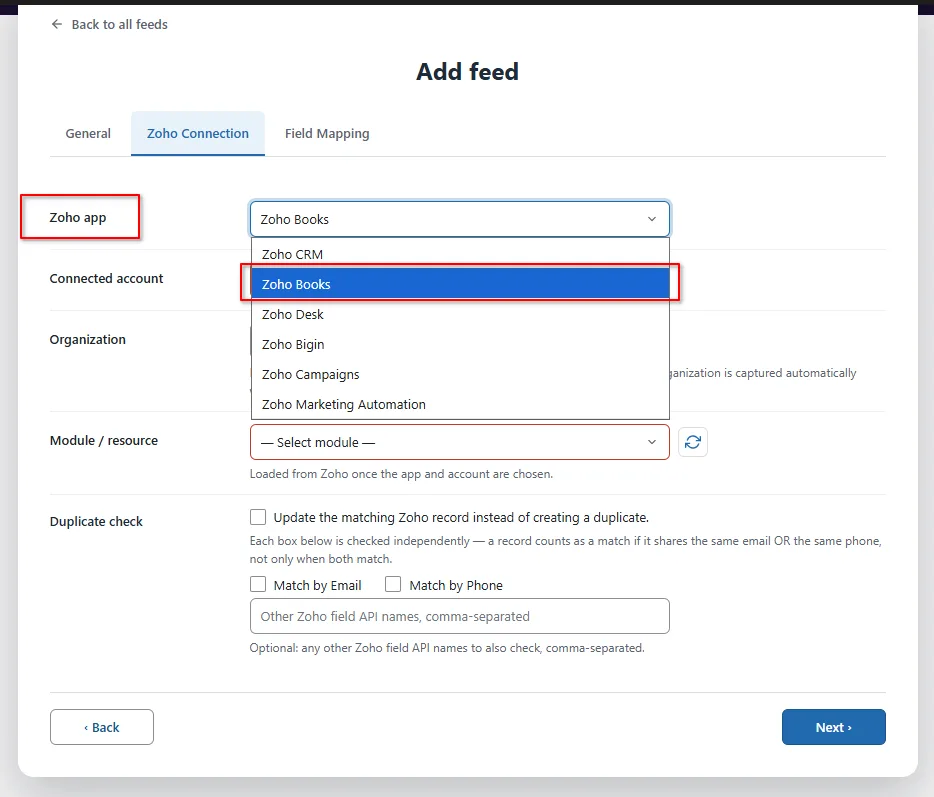Screen dimensions: 934x797
Task: Click the refresh modules icon button
Action: (x=693, y=442)
